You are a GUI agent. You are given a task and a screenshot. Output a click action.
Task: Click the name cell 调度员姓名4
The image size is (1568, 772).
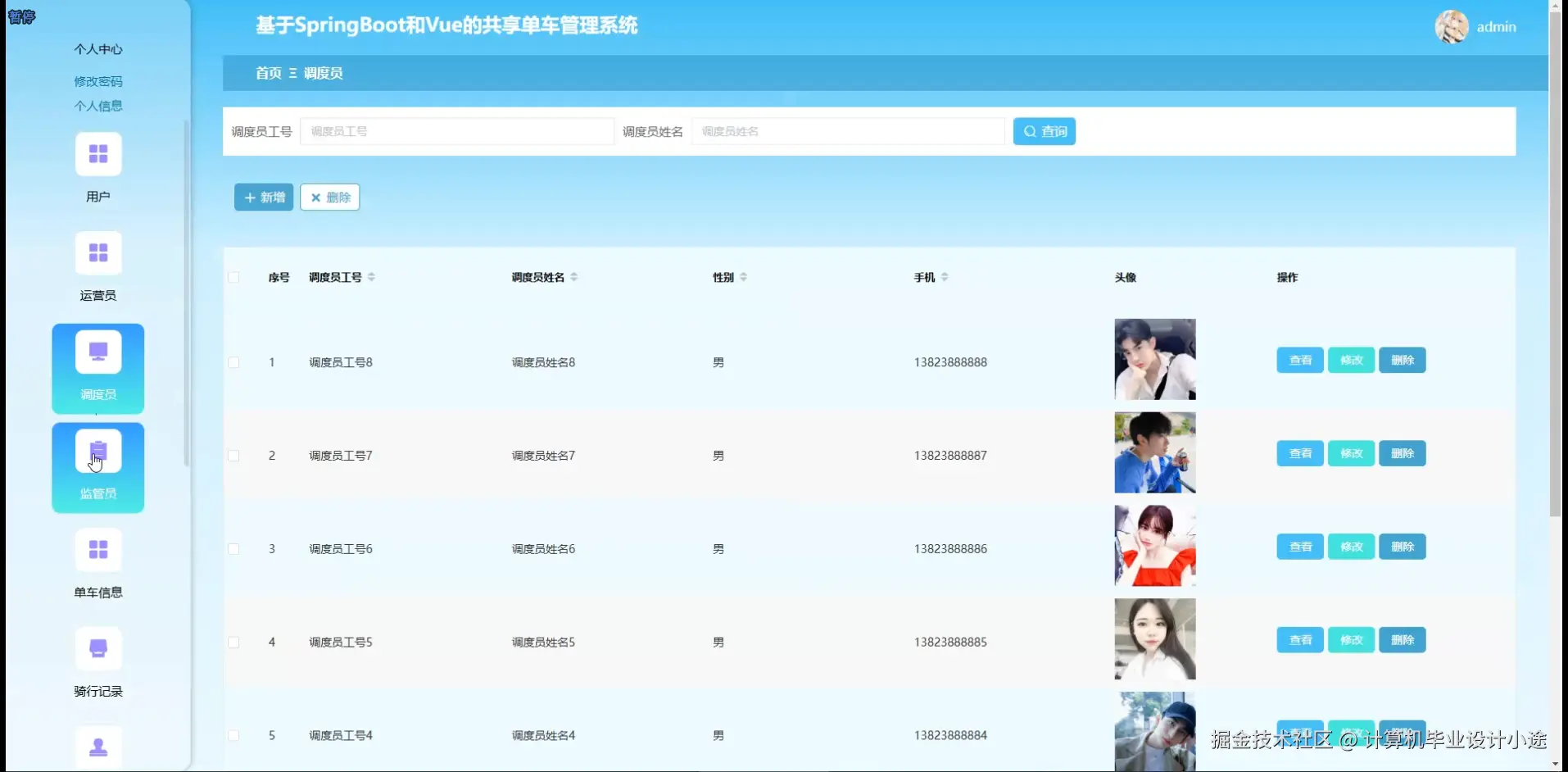click(543, 736)
